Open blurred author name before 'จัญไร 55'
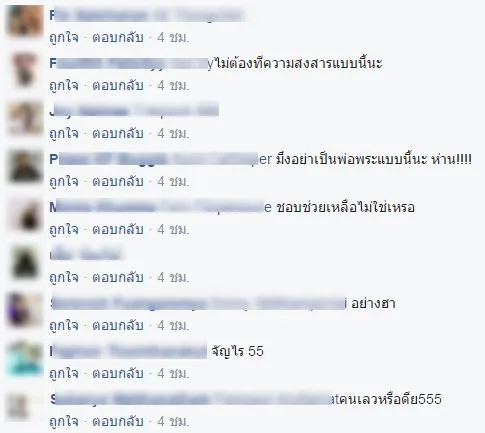Viewport: 485px width, 433px height. (x=128, y=351)
